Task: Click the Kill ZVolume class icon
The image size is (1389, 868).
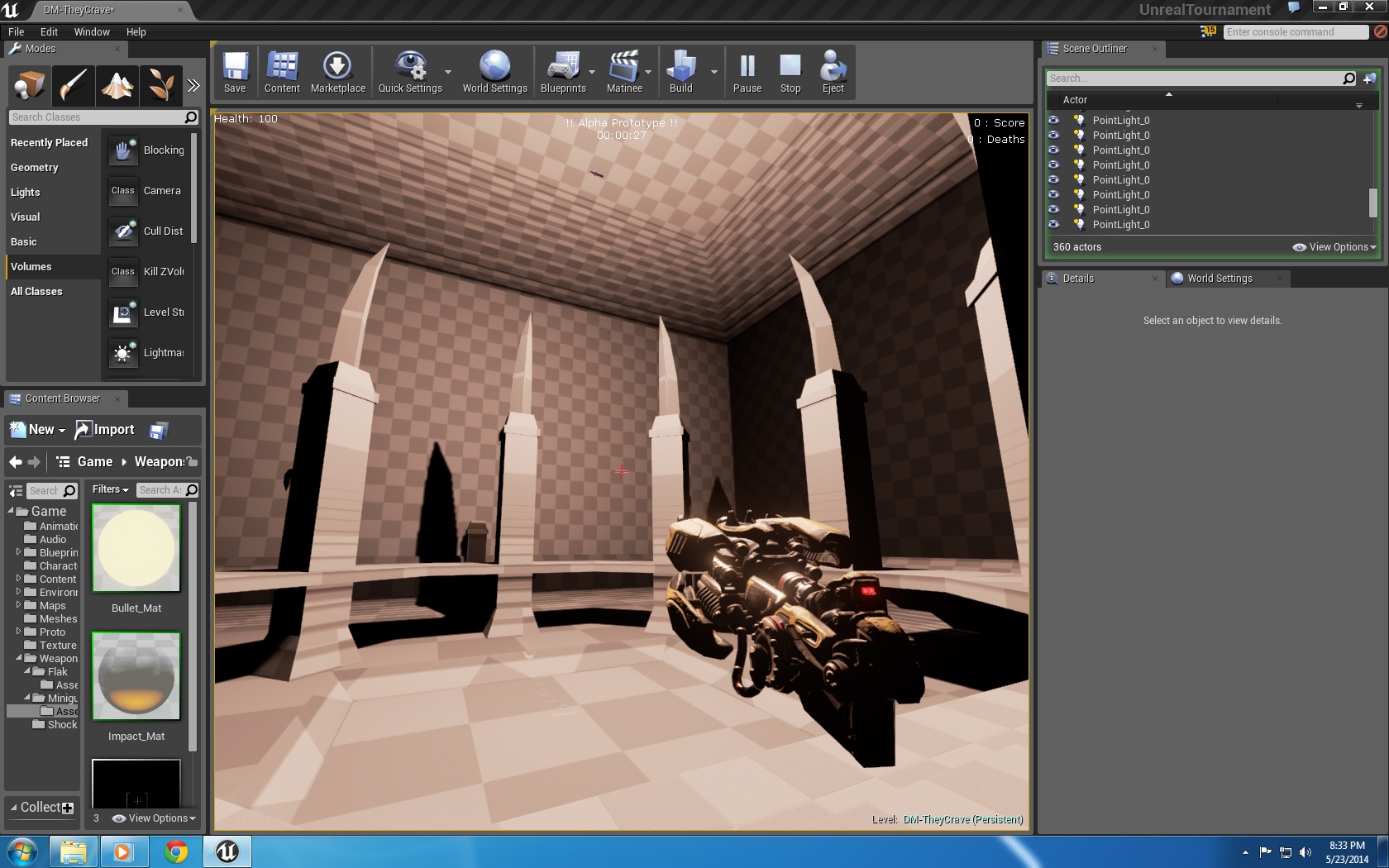Action: coord(123,272)
